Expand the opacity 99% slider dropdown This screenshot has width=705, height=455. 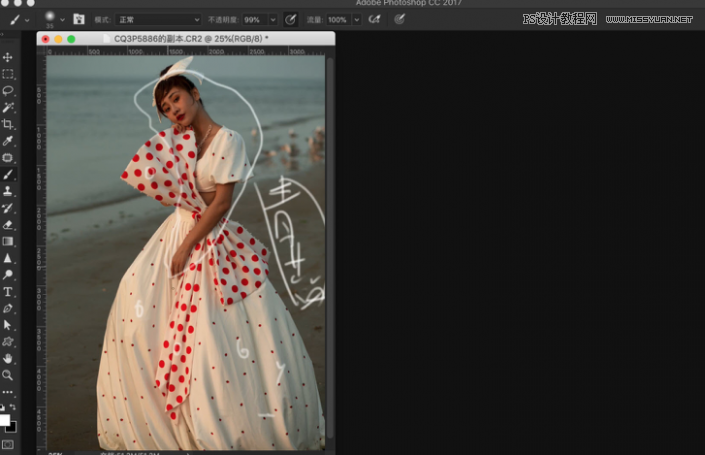(273, 19)
